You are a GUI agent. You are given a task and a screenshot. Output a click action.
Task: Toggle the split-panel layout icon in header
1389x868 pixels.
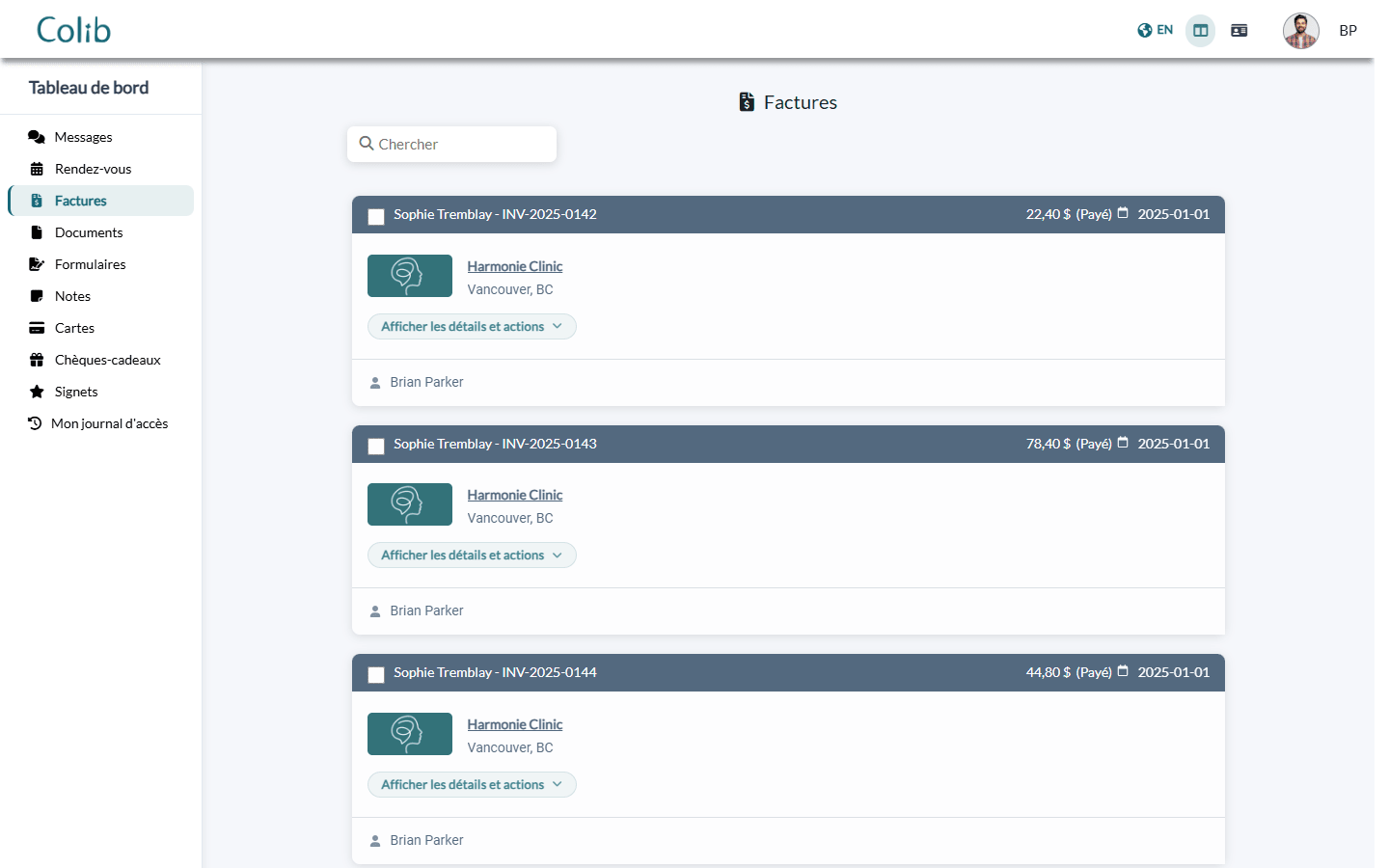[x=1200, y=31]
